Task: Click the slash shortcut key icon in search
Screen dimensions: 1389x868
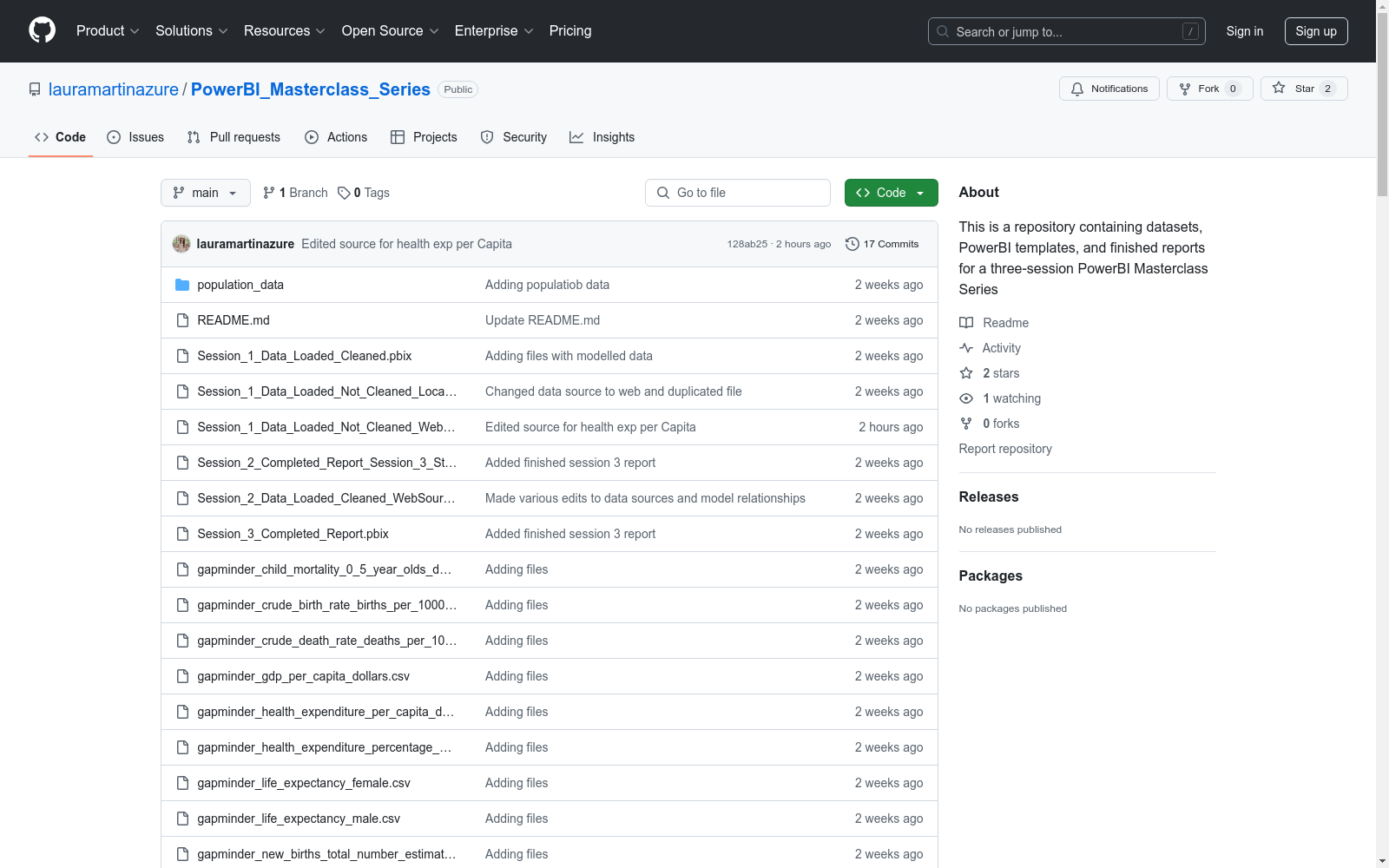Action: pyautogui.click(x=1190, y=31)
